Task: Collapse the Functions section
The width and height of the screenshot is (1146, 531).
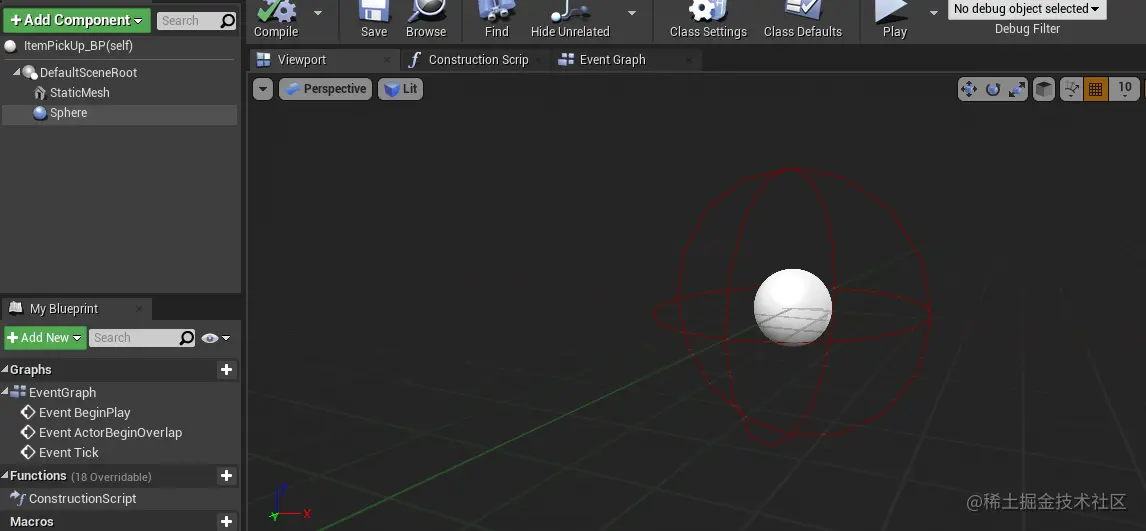Action: (5, 475)
